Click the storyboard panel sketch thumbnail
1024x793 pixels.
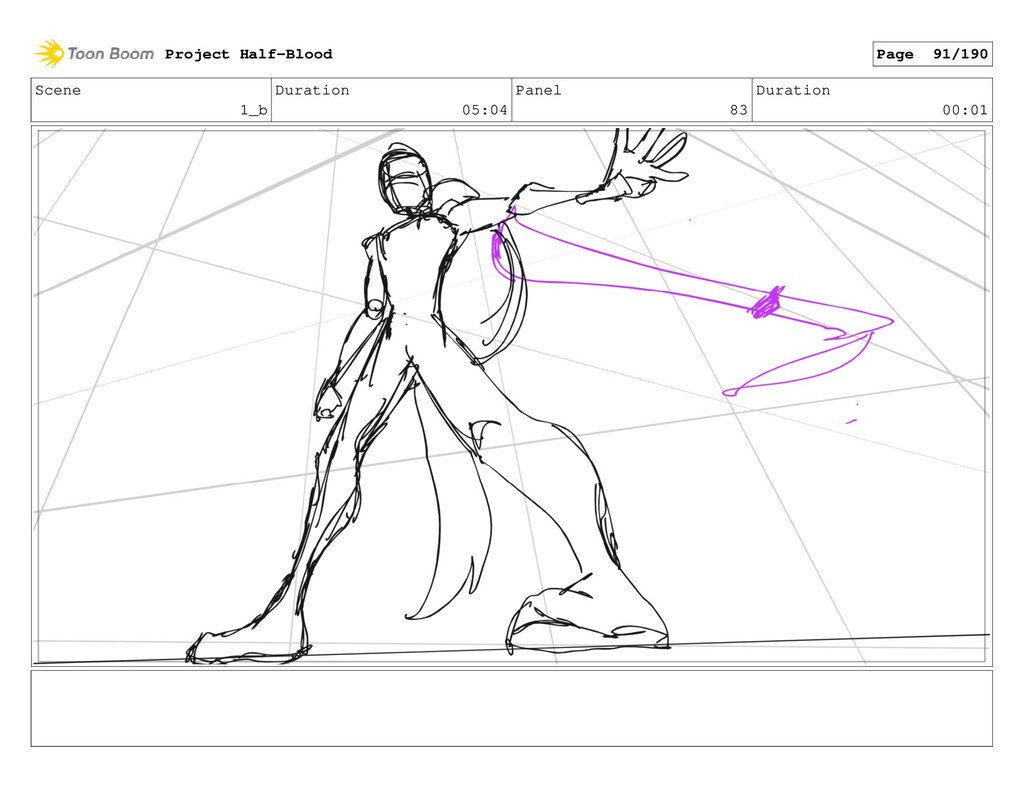tap(511, 396)
